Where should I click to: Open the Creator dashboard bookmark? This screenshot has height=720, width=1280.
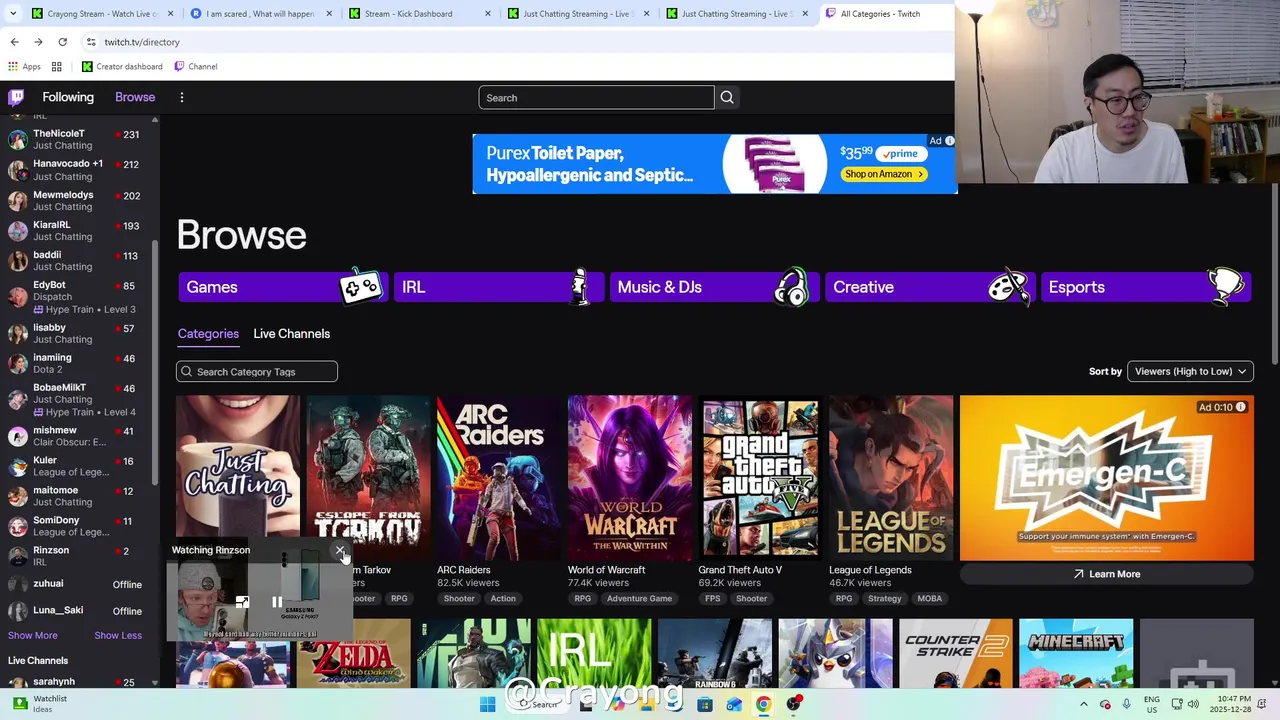point(122,66)
